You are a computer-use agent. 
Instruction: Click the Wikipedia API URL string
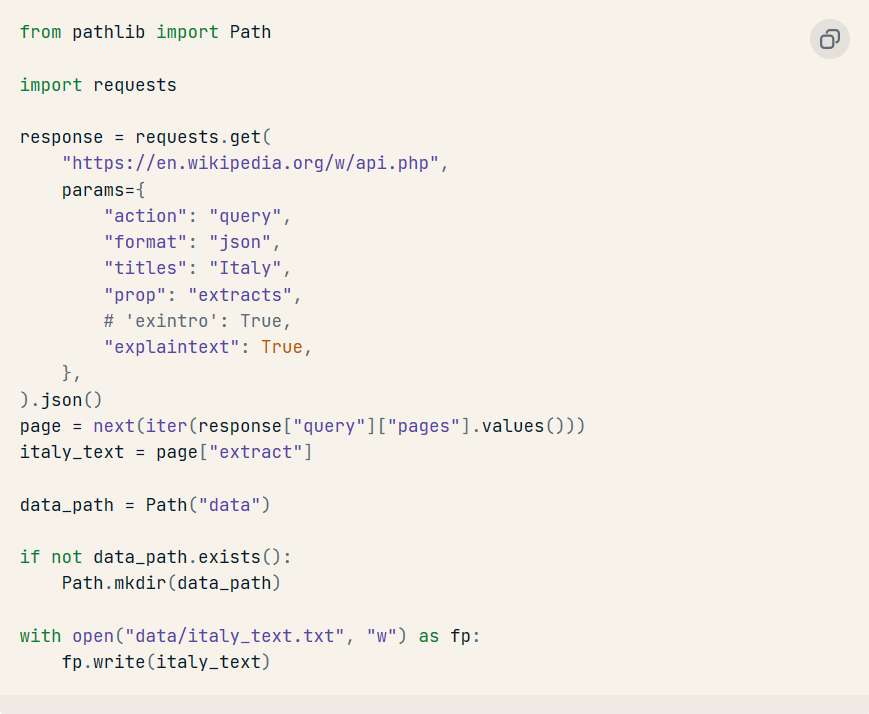tap(250, 164)
